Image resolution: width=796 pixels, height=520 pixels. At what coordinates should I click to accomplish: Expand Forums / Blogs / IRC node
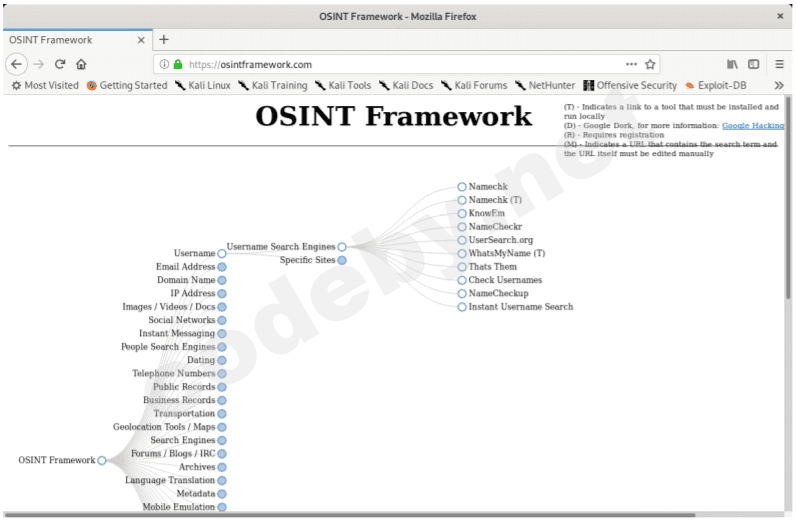click(222, 454)
